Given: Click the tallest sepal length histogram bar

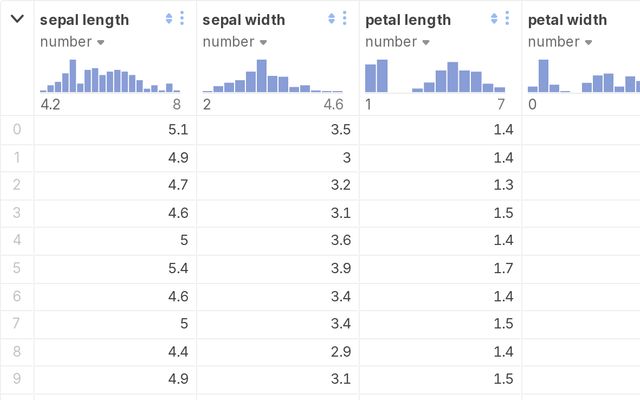Looking at the screenshot, I should (72, 76).
